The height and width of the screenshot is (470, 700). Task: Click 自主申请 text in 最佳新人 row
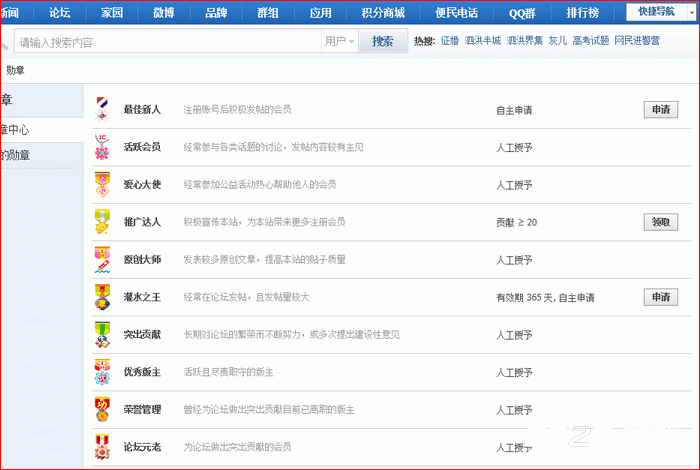pyautogui.click(x=514, y=110)
